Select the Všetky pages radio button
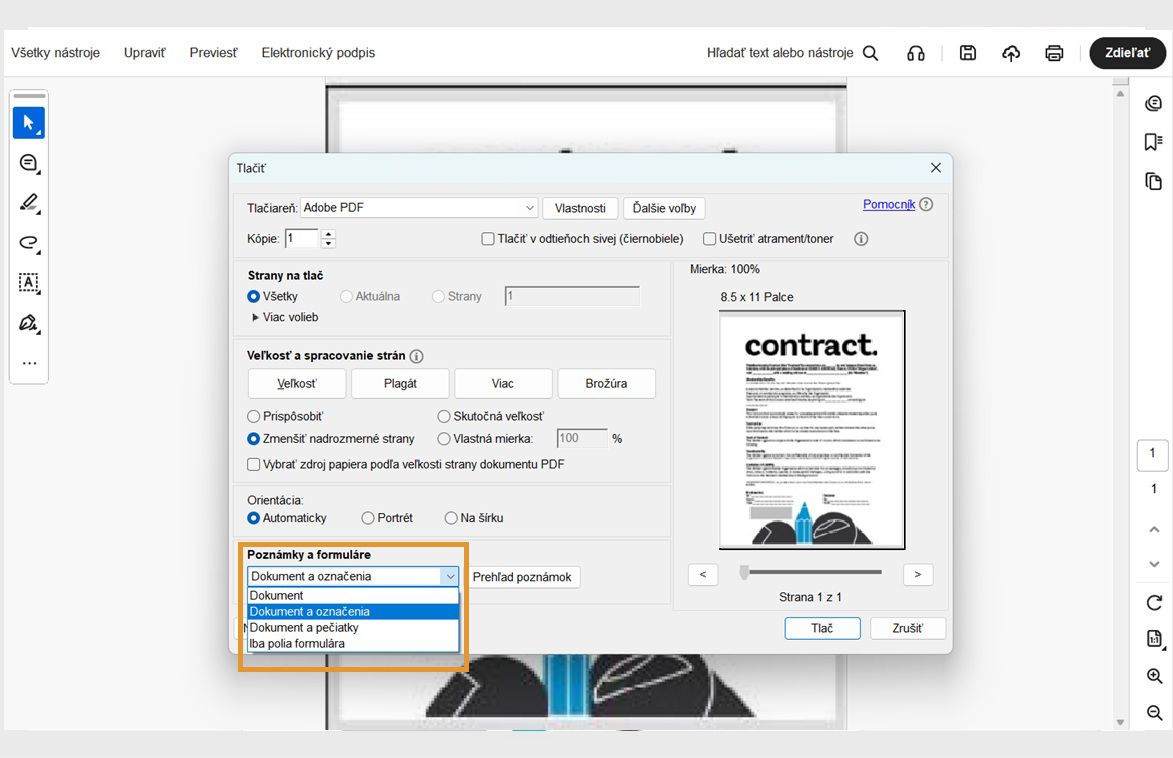Screen dimensions: 1173x758 [x=254, y=296]
